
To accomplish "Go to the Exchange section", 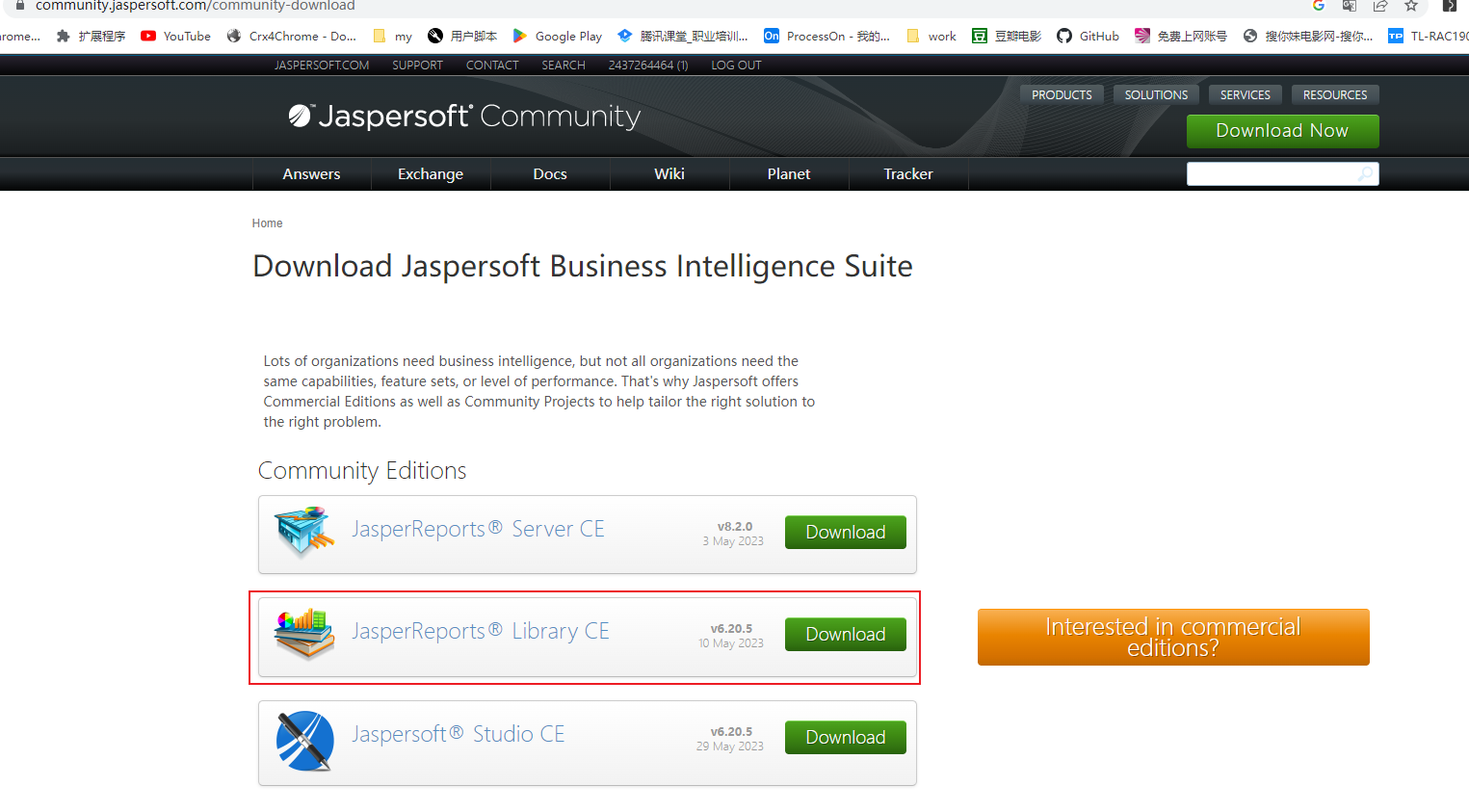I will click(431, 174).
